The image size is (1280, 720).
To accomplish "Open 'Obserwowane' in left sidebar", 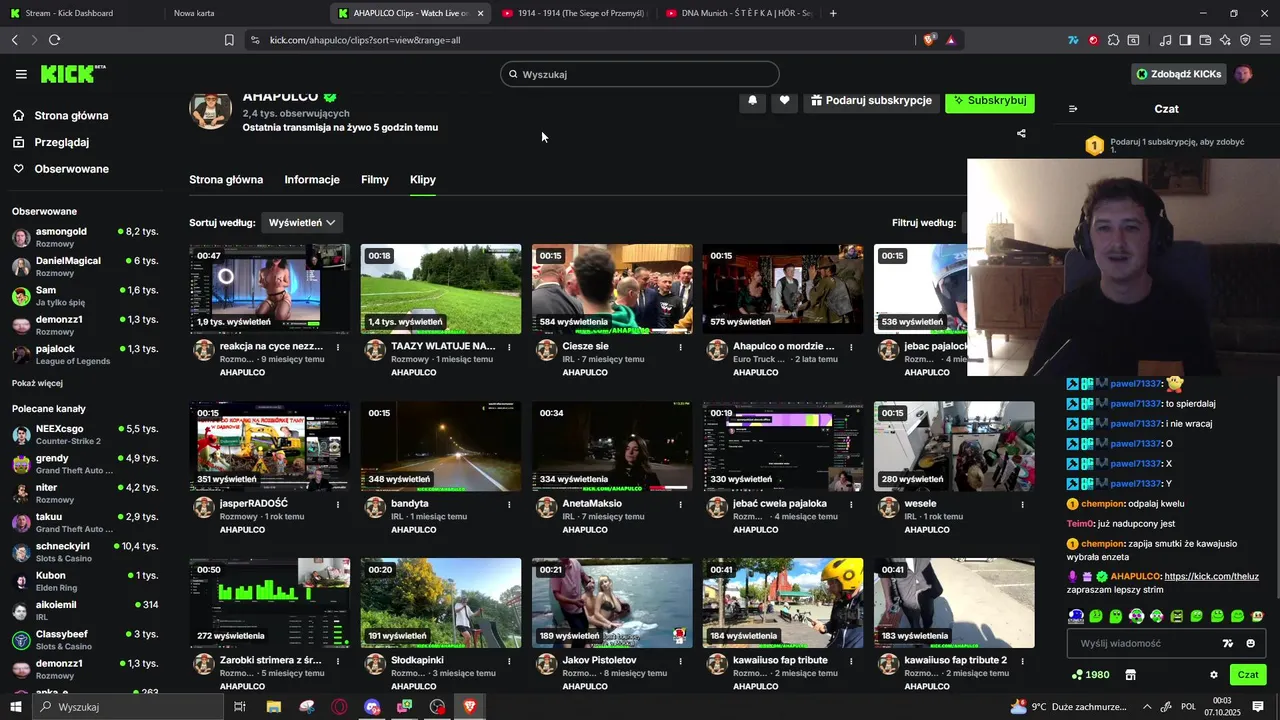I will 61,169.
